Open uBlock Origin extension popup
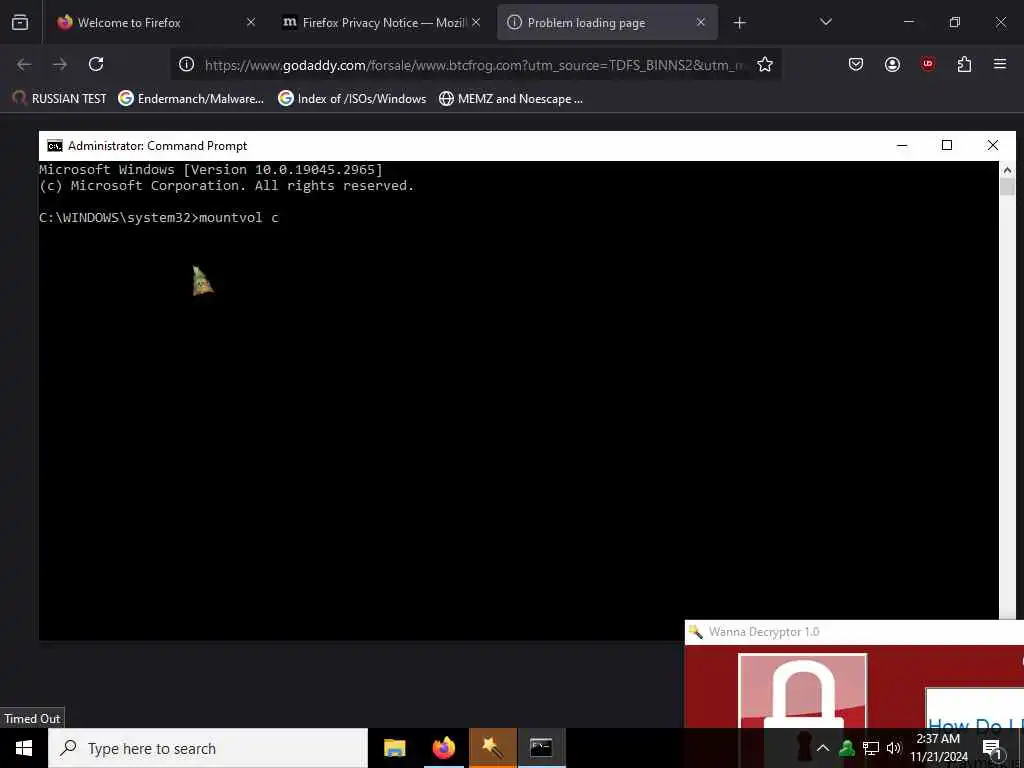 pos(928,64)
